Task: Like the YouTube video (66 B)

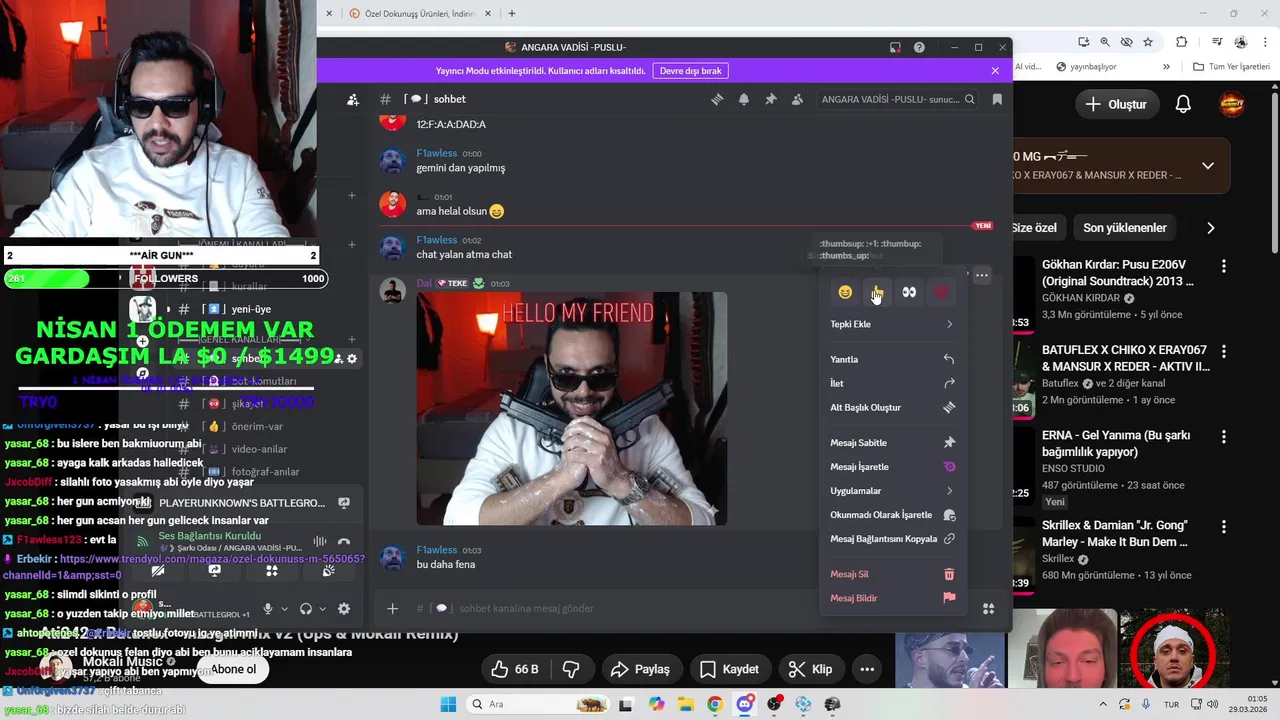Action: (514, 669)
